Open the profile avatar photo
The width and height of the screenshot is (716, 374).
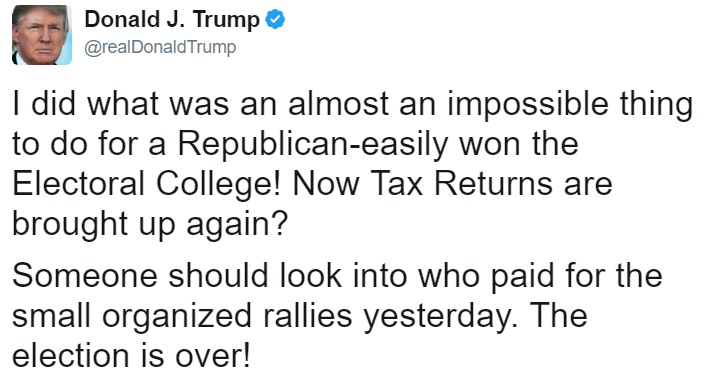pos(42,35)
